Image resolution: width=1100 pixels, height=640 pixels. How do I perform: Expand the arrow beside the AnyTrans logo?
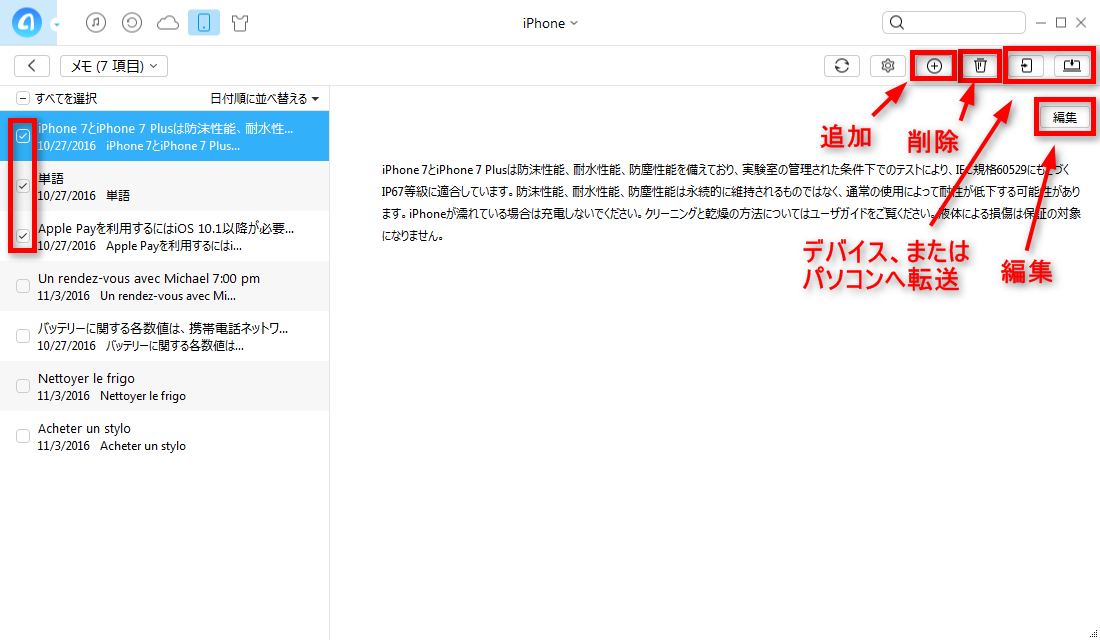(57, 25)
